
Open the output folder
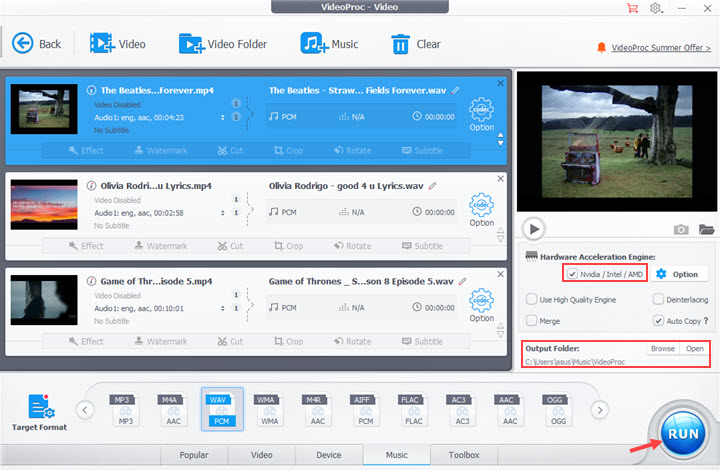694,349
